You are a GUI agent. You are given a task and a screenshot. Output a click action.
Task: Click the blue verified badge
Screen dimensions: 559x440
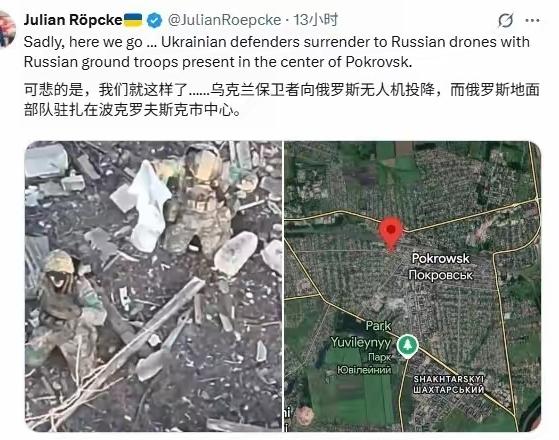pyautogui.click(x=154, y=20)
